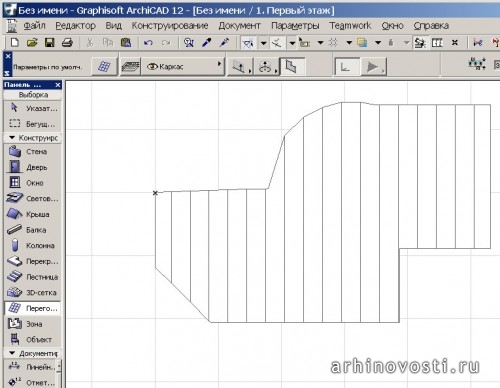Select the rotated geometry method button
Screen dimensions: 500x388
[266, 67]
